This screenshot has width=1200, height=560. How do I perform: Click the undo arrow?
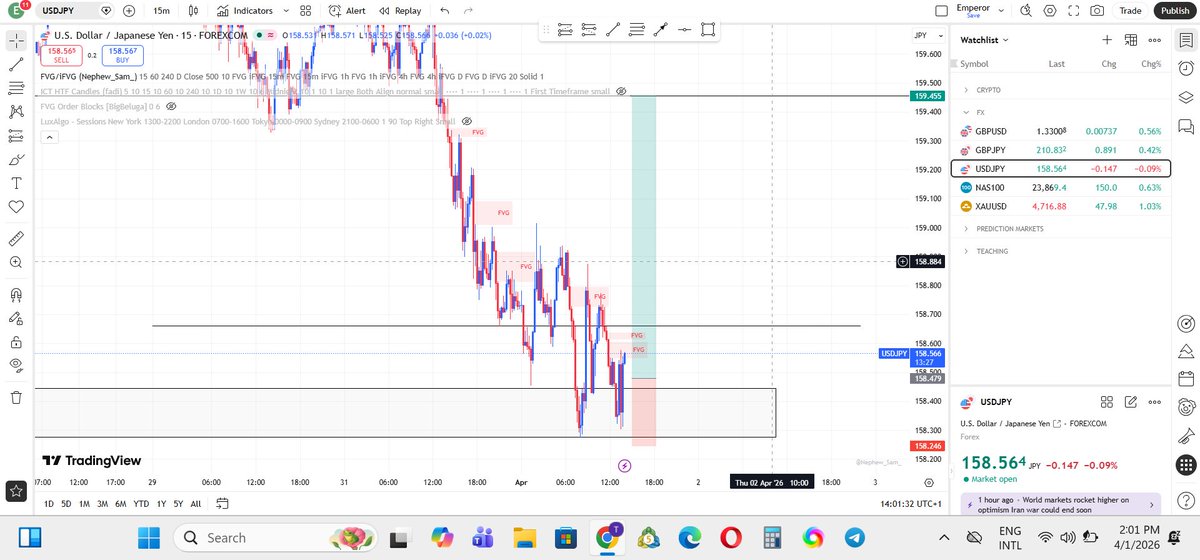coord(445,11)
